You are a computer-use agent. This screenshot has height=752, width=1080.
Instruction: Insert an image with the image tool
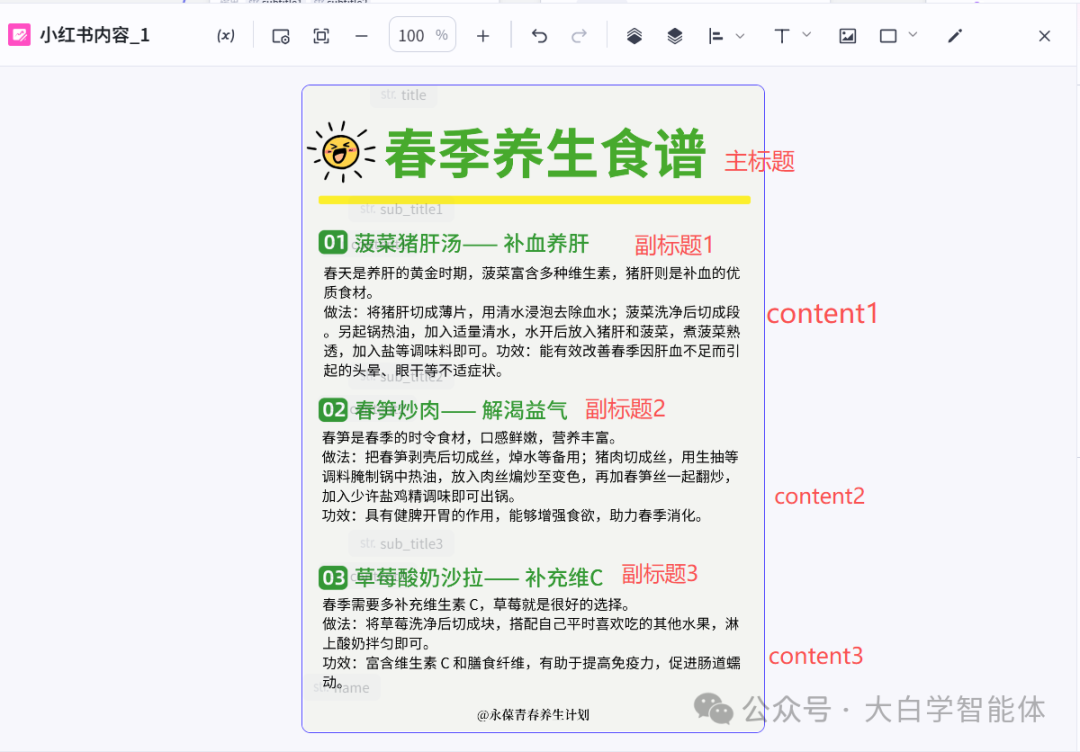pyautogui.click(x=847, y=36)
